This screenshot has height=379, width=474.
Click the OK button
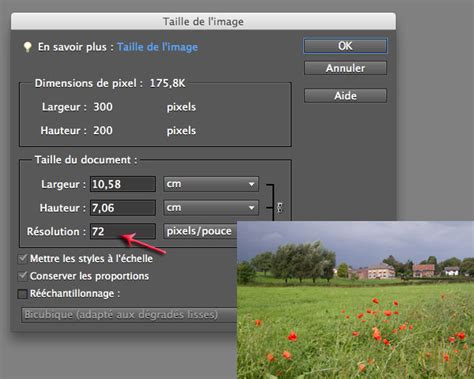coord(345,46)
